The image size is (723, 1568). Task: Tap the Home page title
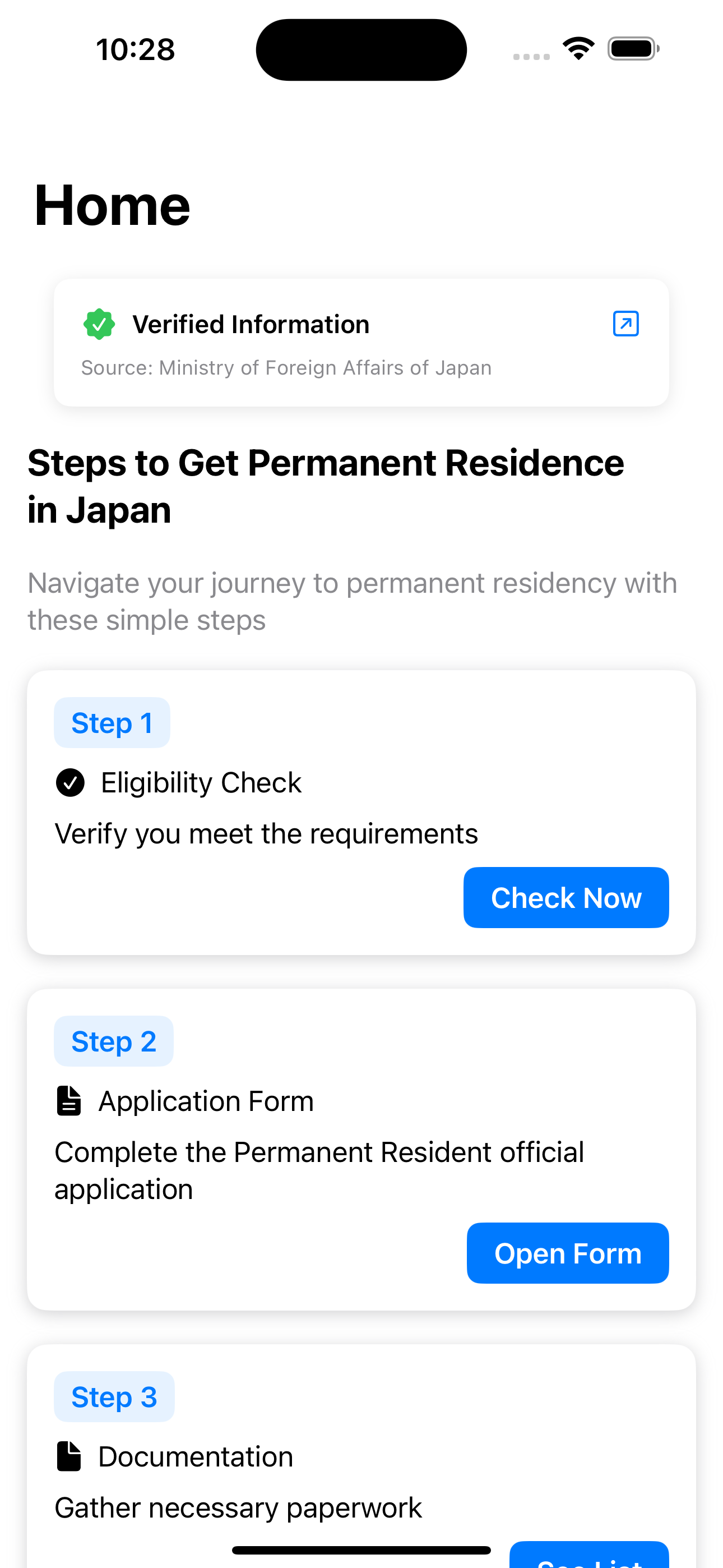coord(113,206)
